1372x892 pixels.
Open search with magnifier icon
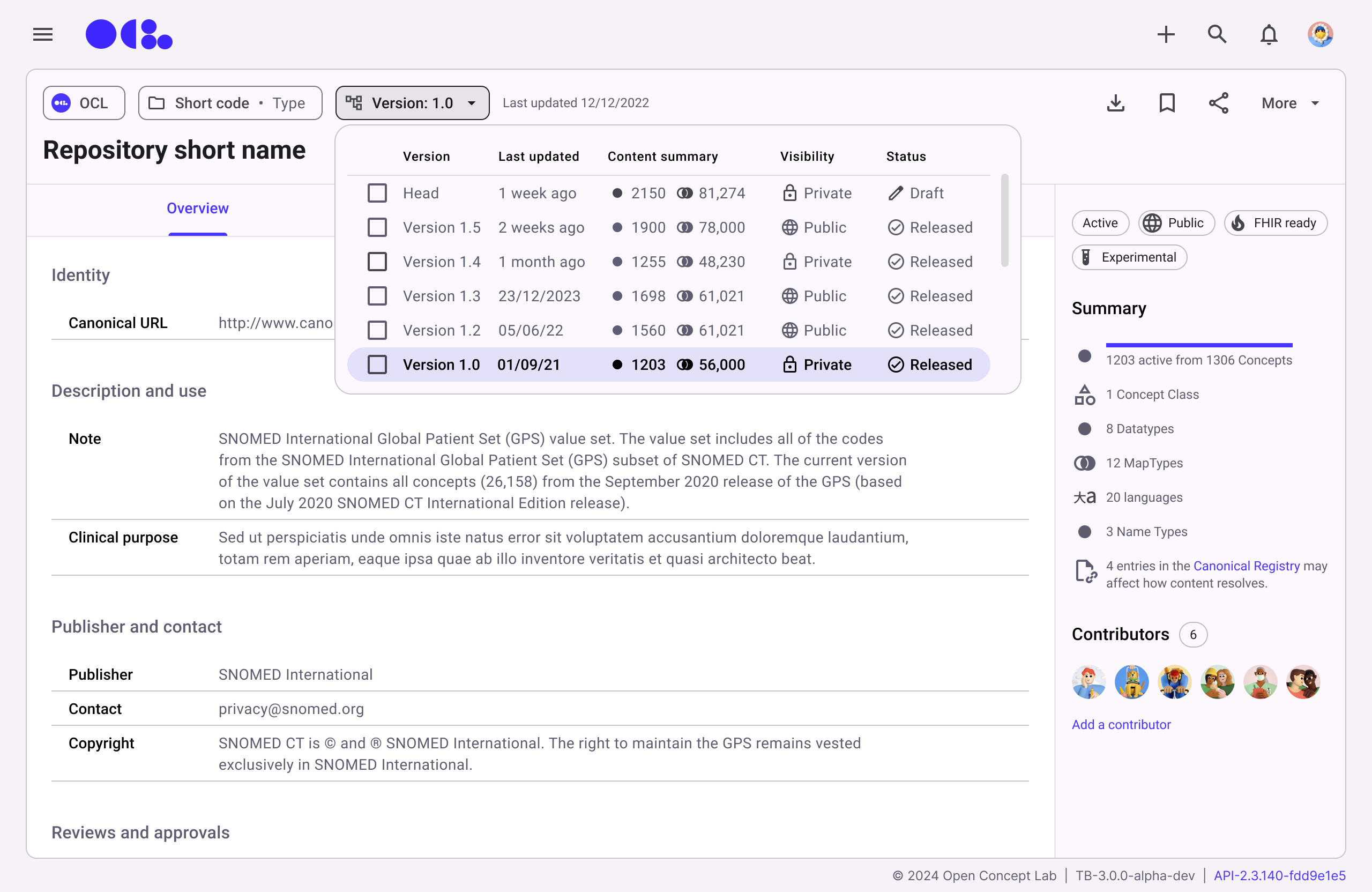(x=1217, y=35)
